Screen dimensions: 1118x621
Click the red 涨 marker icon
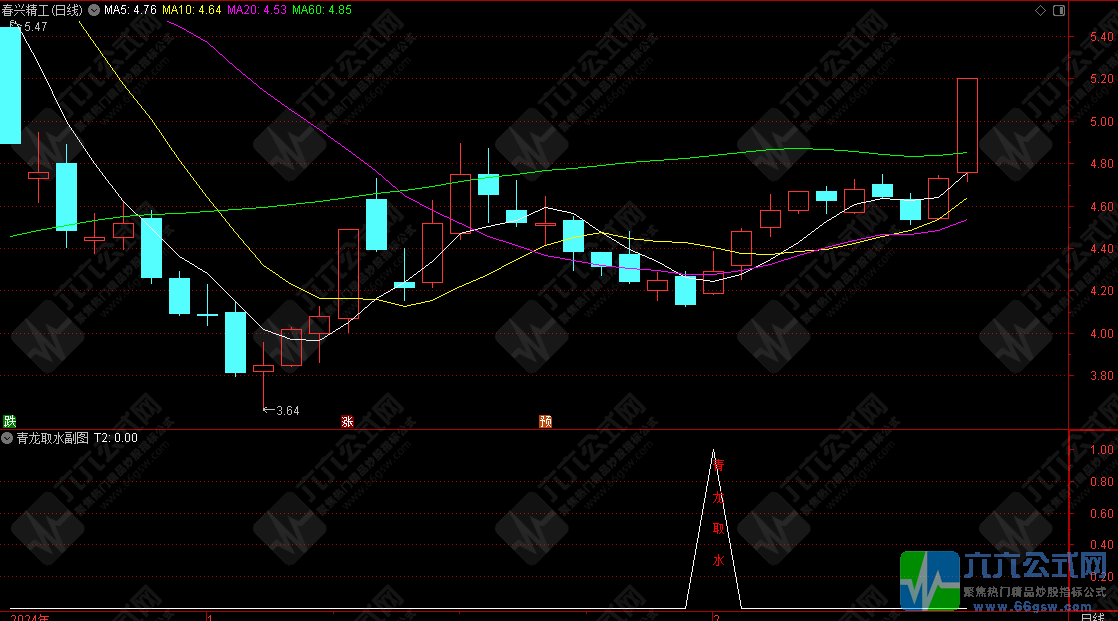click(x=348, y=421)
